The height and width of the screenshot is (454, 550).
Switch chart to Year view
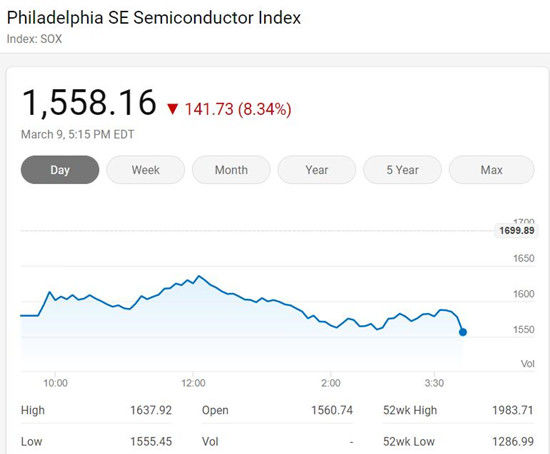tap(317, 170)
